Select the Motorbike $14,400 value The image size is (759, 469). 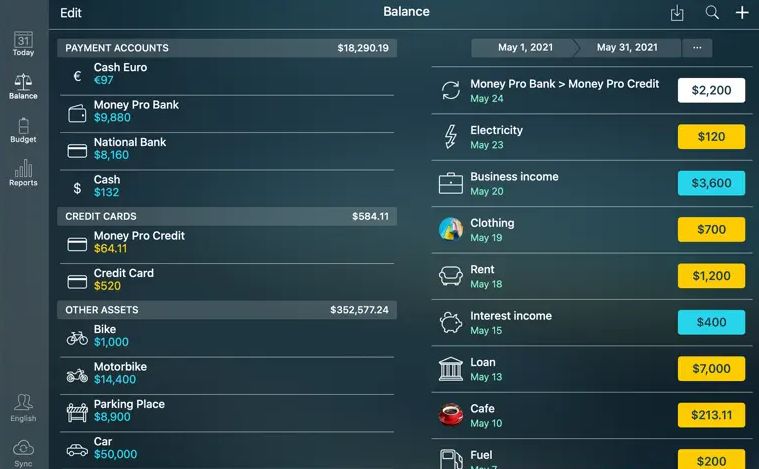coord(115,379)
